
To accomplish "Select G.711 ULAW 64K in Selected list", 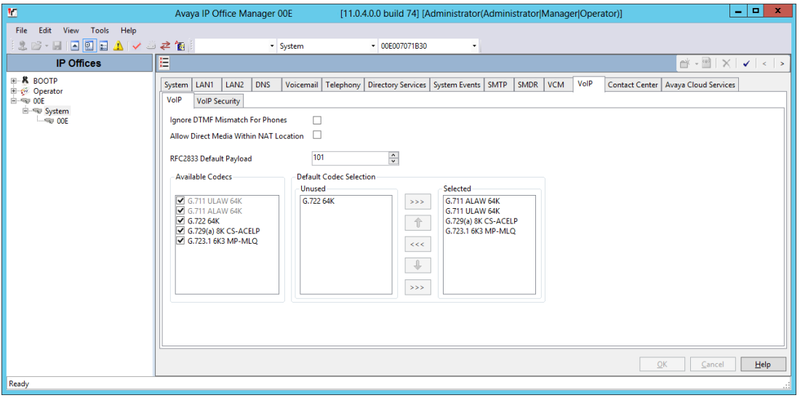I will point(472,211).
